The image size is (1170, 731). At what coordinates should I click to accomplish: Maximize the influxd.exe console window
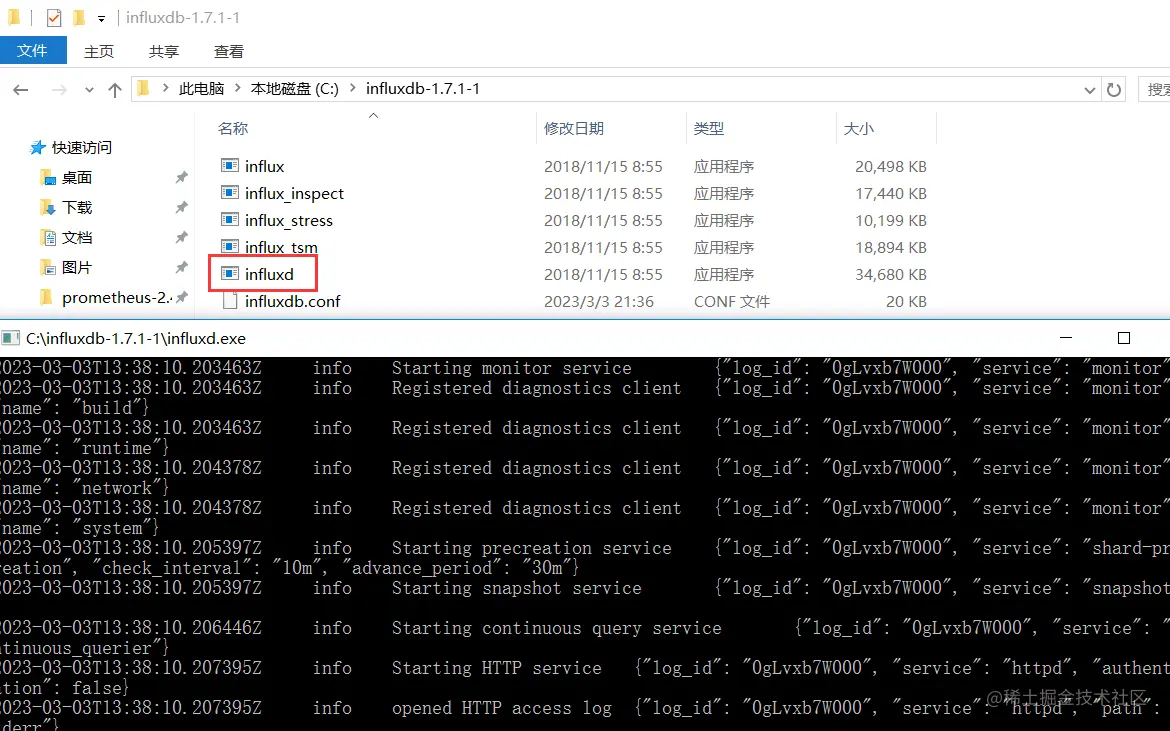[1124, 338]
